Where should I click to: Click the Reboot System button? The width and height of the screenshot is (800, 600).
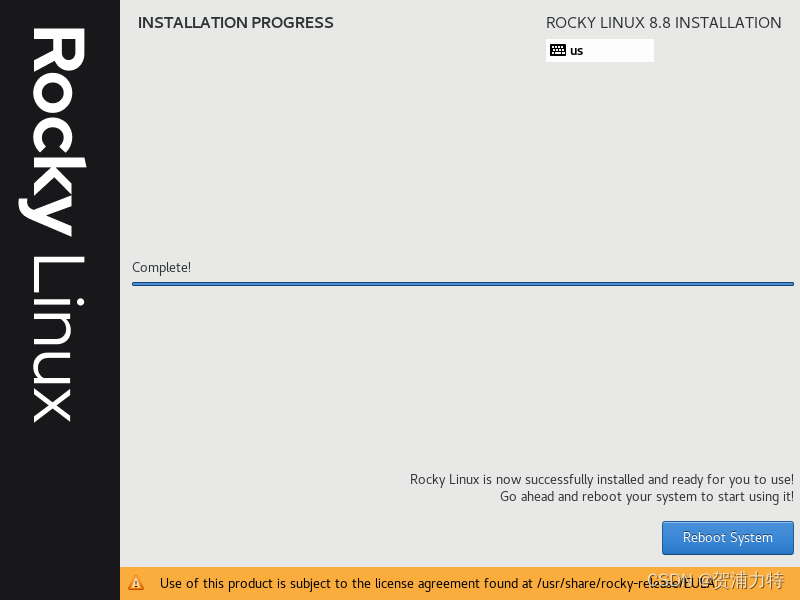pyautogui.click(x=728, y=537)
